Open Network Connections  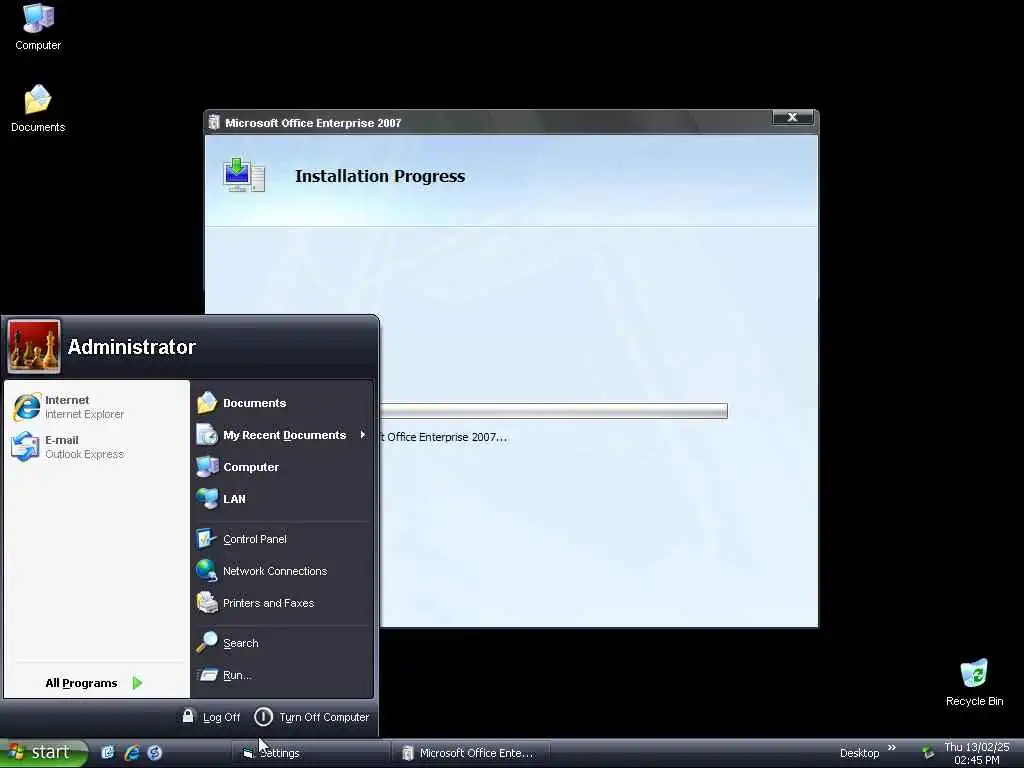point(282,571)
